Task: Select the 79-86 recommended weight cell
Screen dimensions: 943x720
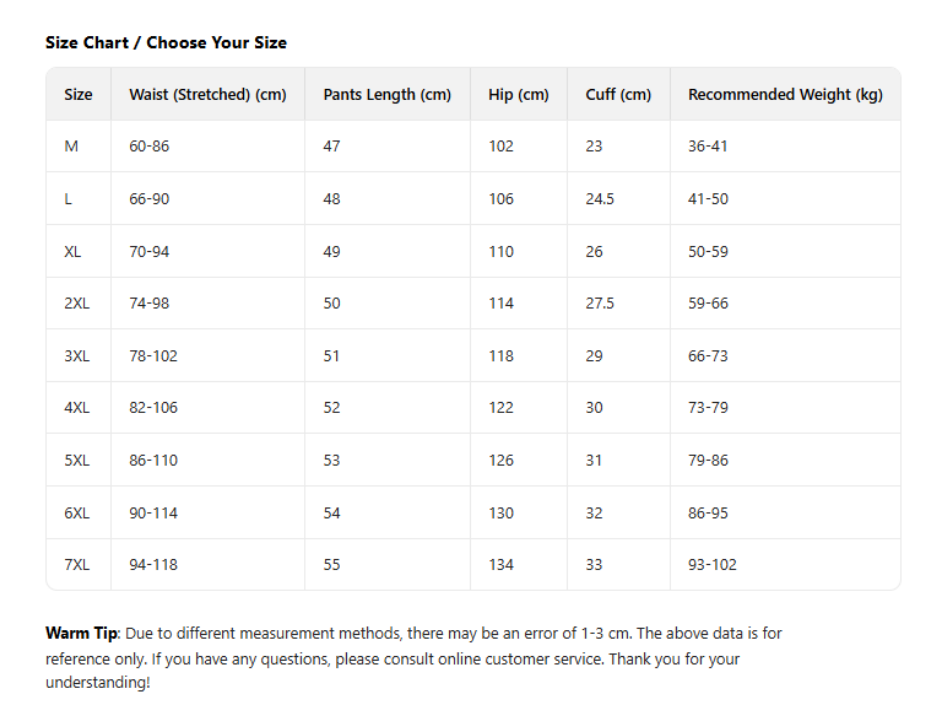Action: tap(708, 461)
